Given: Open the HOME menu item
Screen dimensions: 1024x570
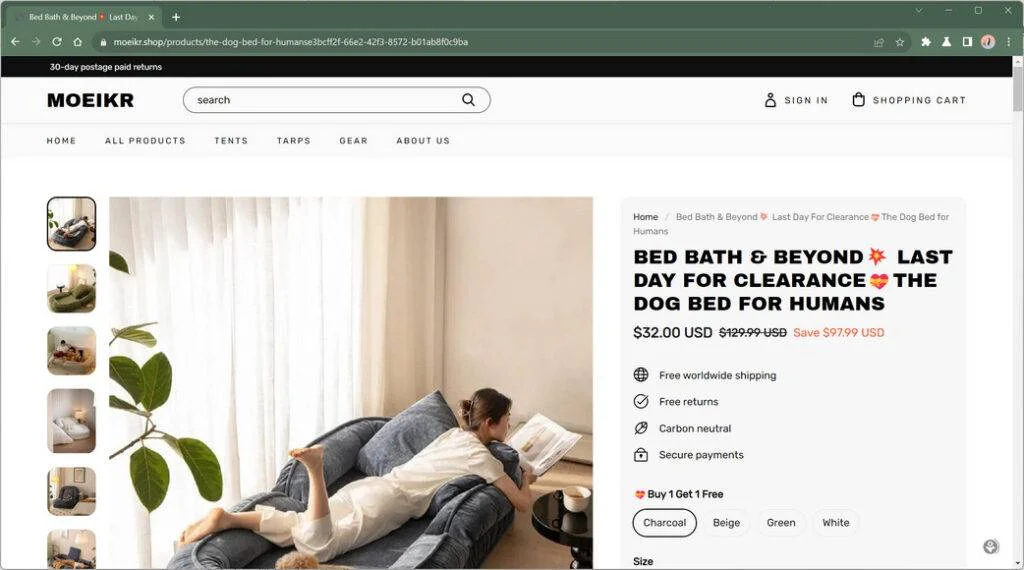Looking at the screenshot, I should coord(61,141).
